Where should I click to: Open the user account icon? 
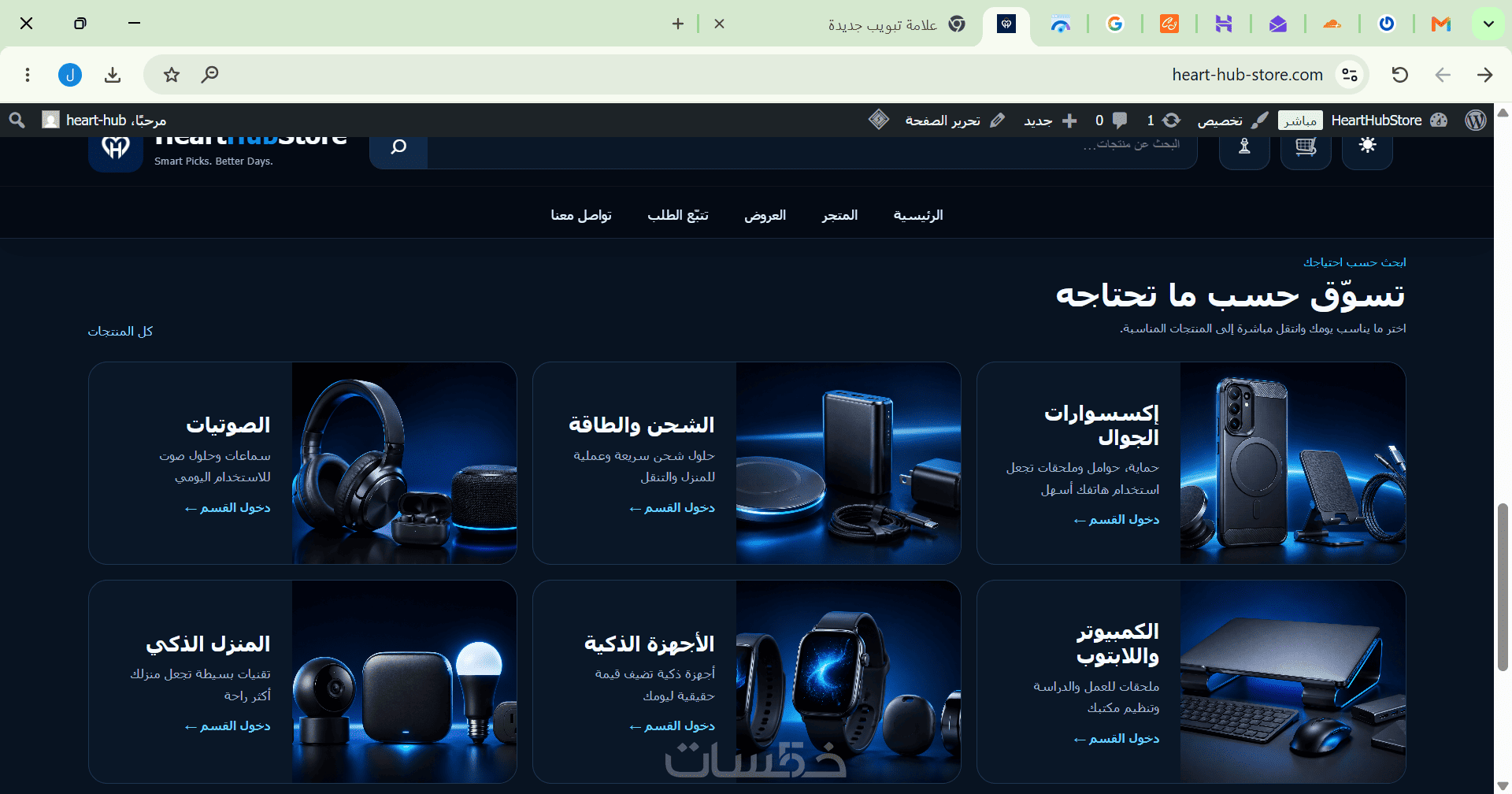(1244, 147)
